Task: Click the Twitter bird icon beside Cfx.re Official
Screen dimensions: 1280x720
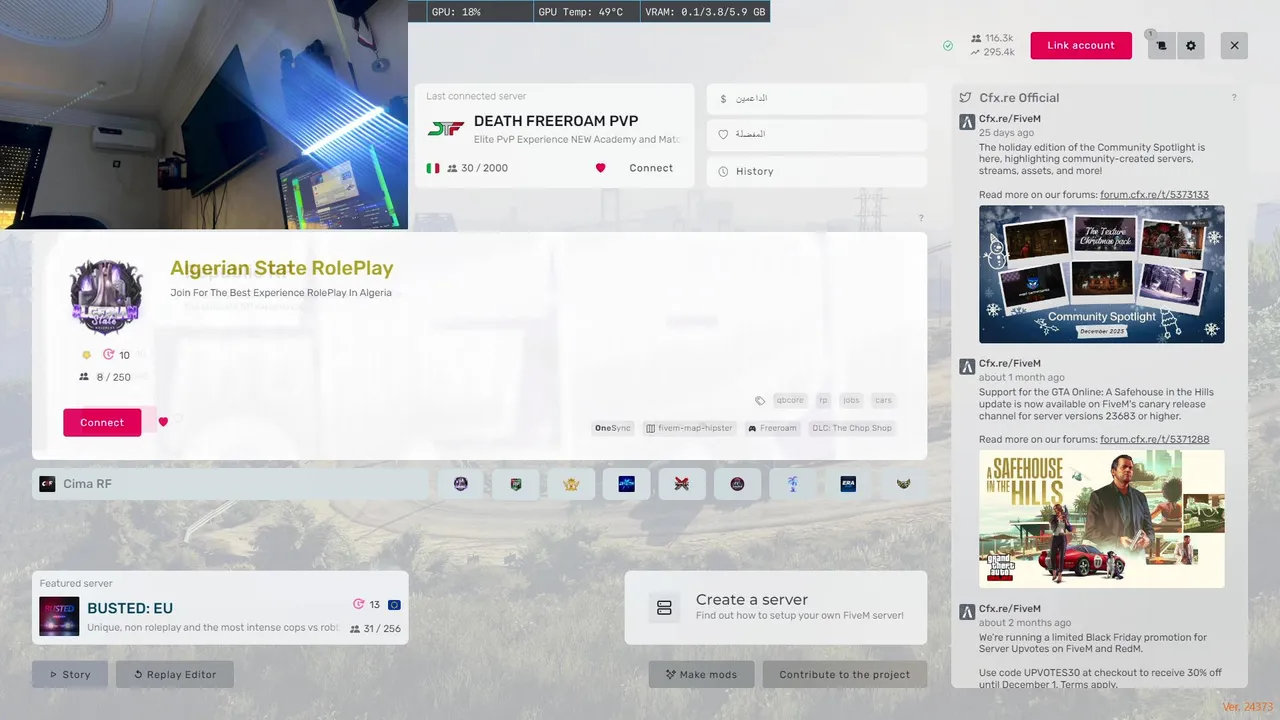Action: [x=965, y=98]
